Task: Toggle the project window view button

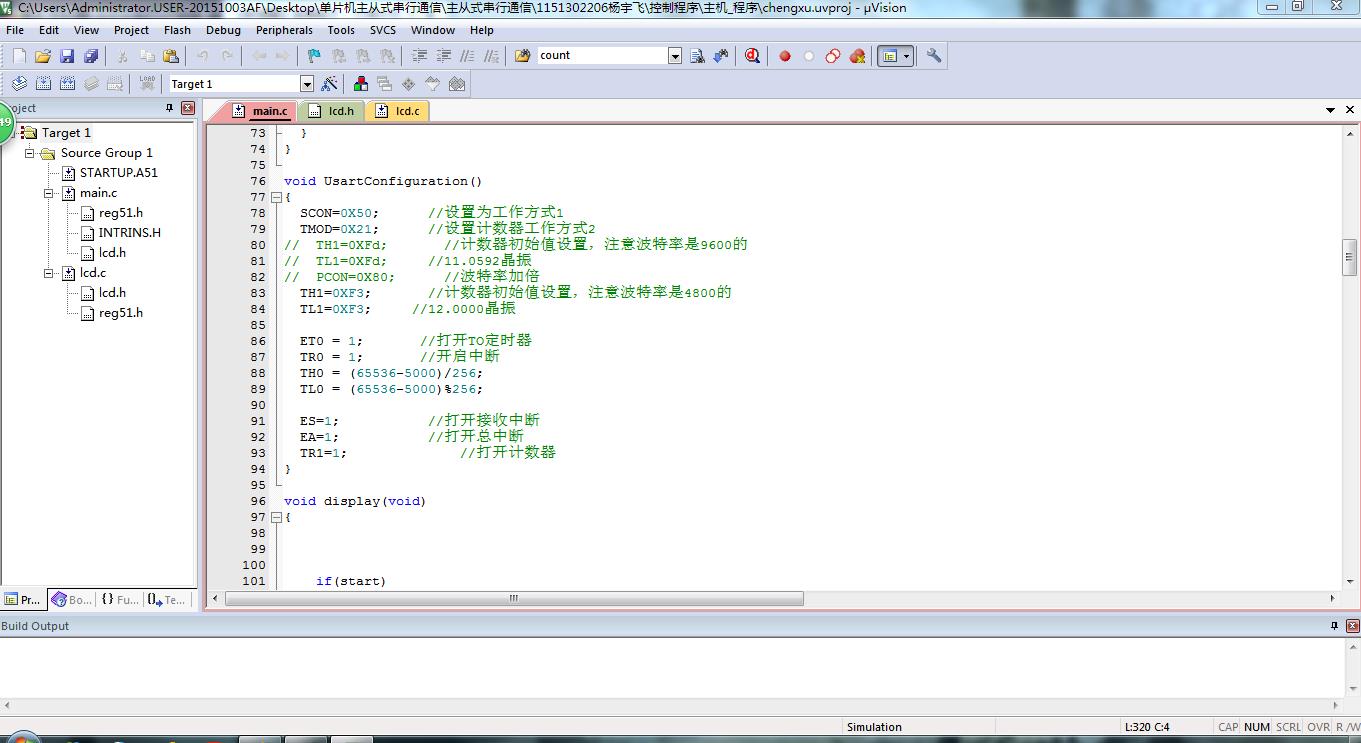Action: point(890,56)
